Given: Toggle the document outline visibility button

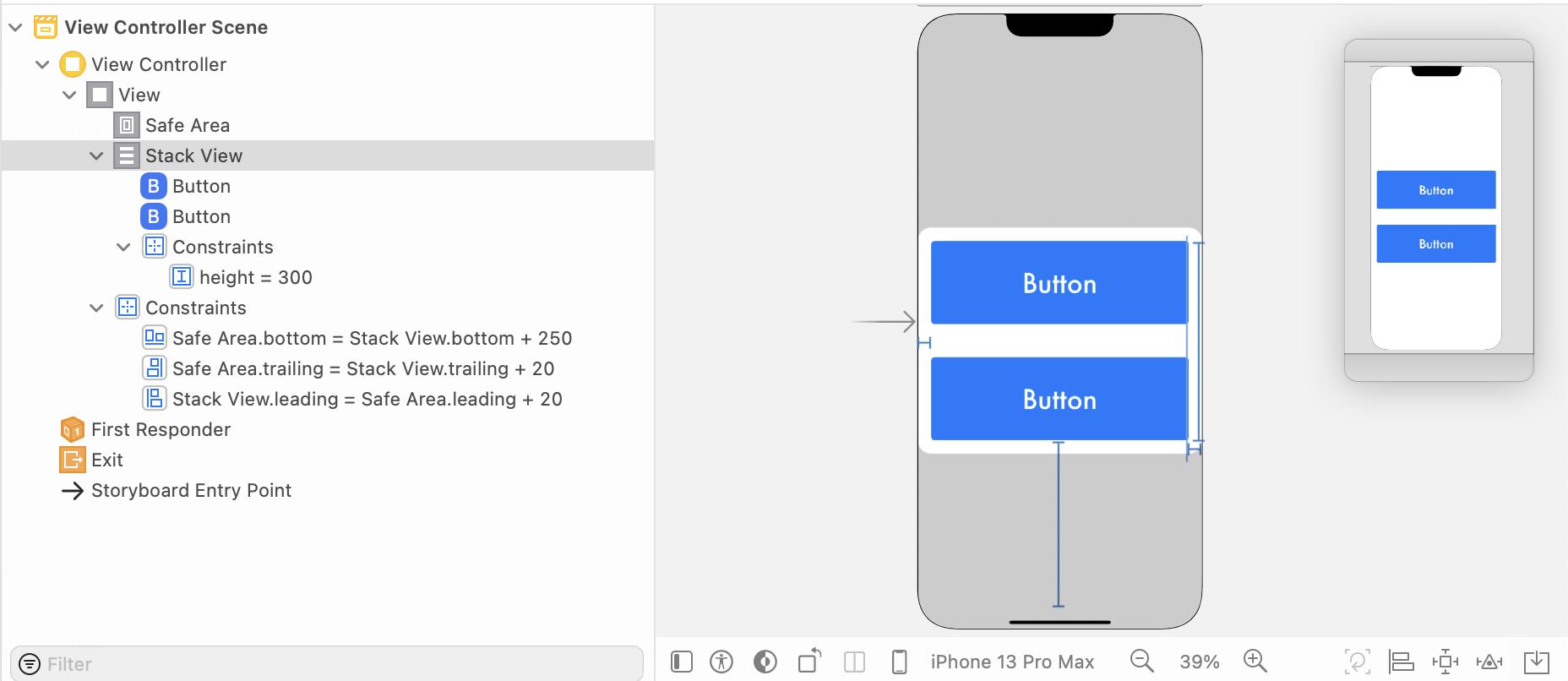Looking at the screenshot, I should click(x=682, y=662).
